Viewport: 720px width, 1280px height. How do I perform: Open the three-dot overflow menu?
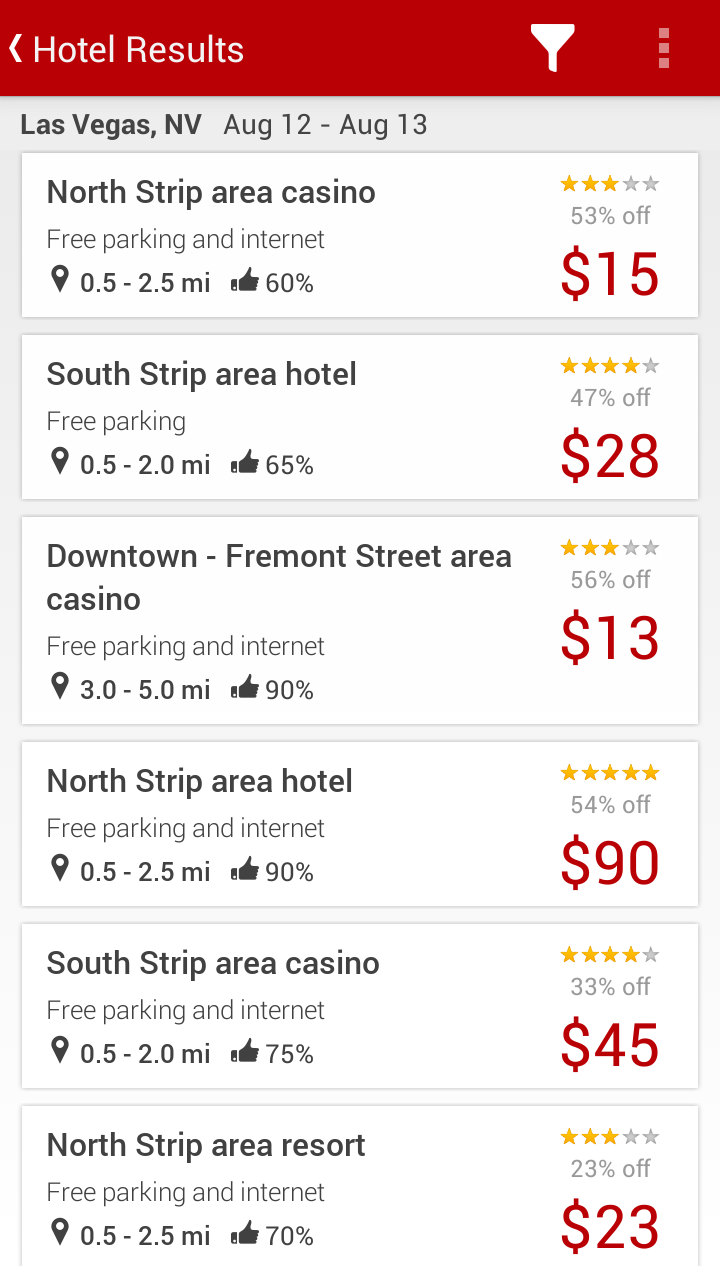tap(664, 48)
